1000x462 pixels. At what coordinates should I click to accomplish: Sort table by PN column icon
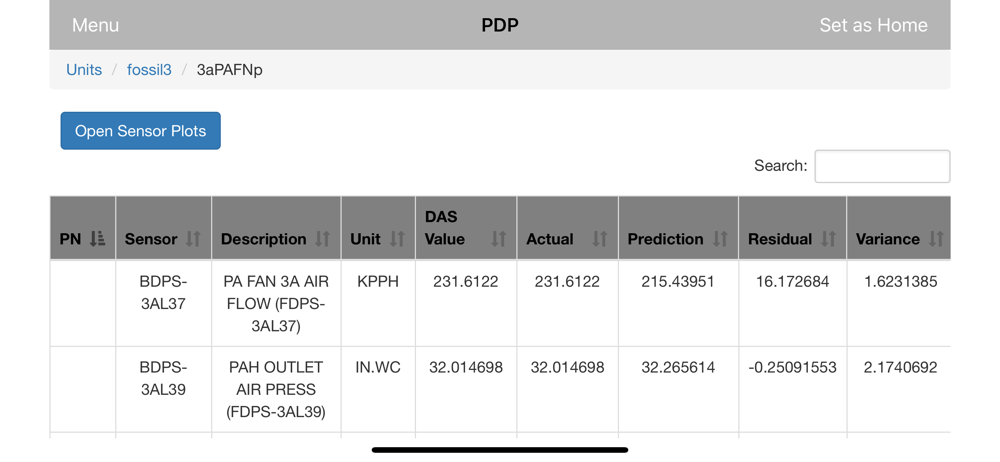[x=98, y=239]
